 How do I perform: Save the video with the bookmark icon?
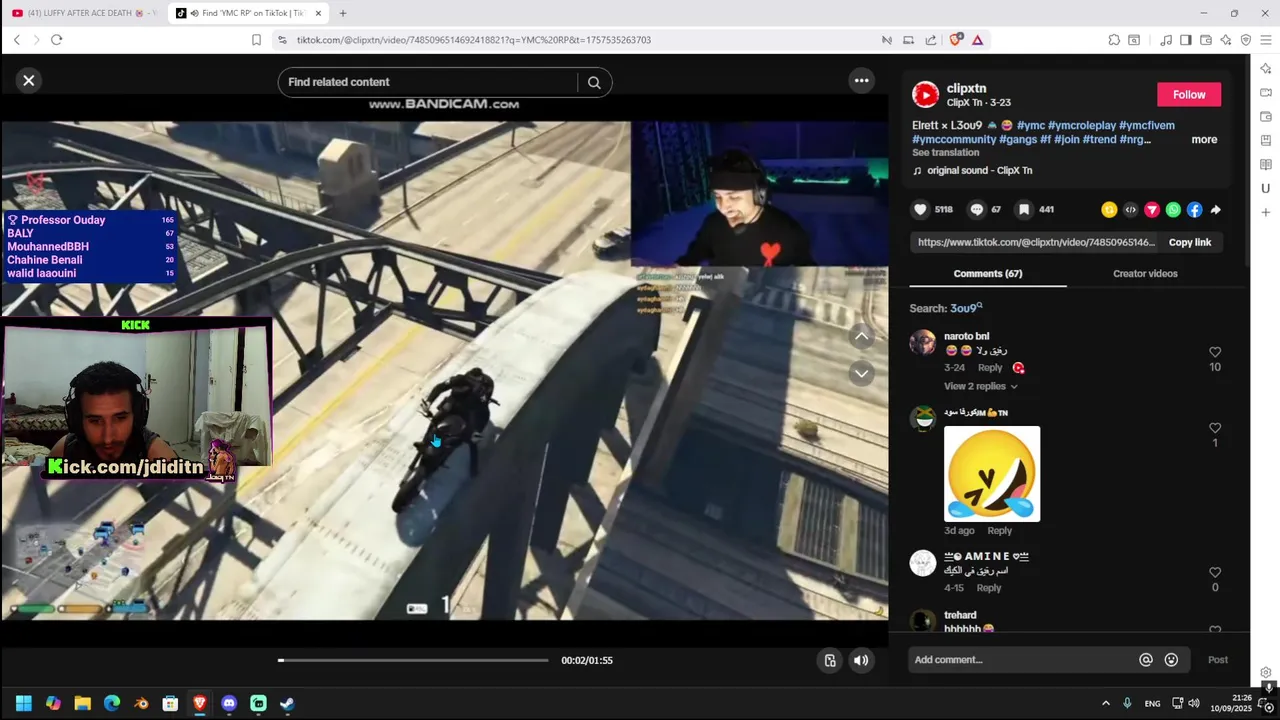[1024, 210]
